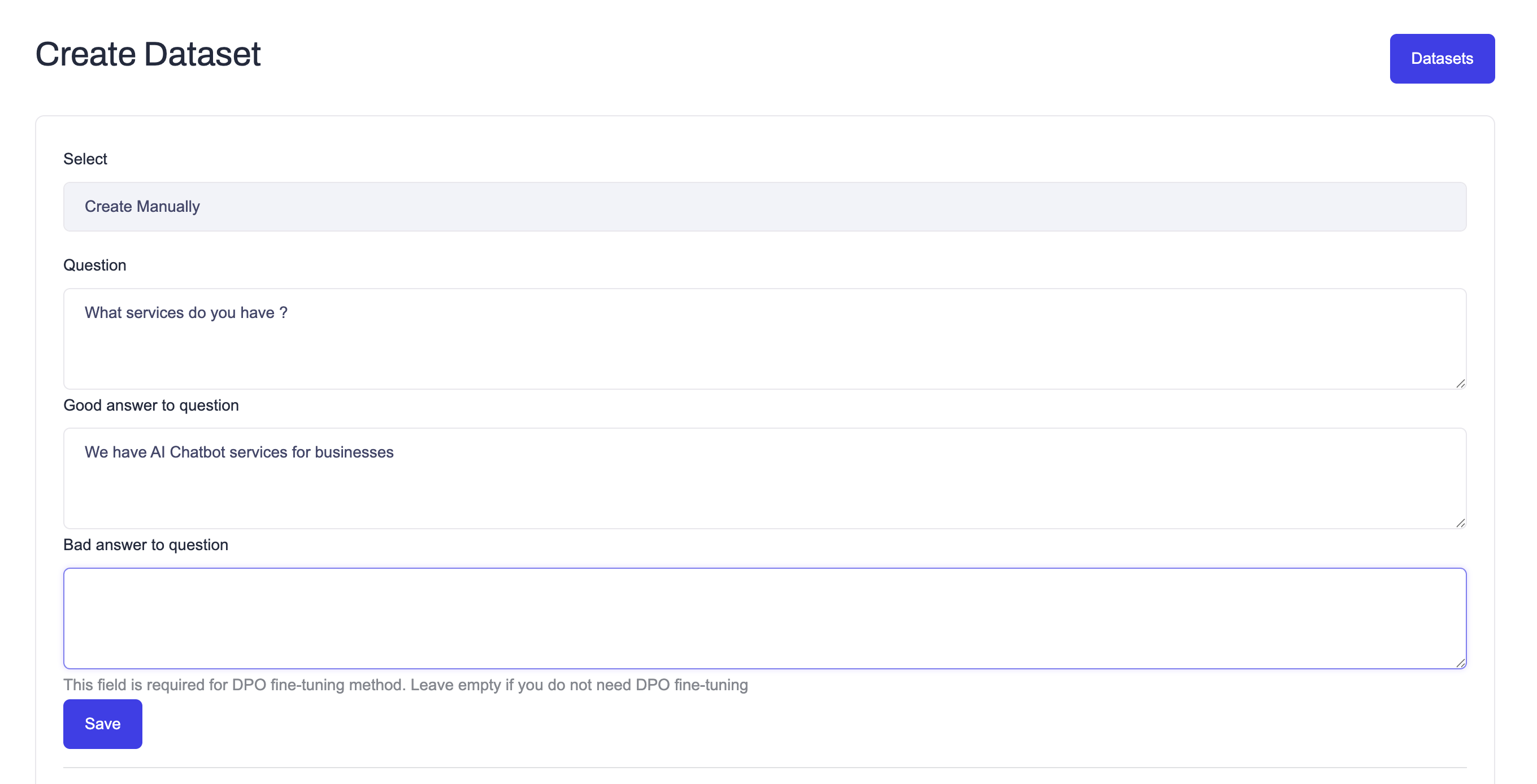The image size is (1537, 784).
Task: Click the DPO fine-tuning helper text
Action: click(405, 685)
